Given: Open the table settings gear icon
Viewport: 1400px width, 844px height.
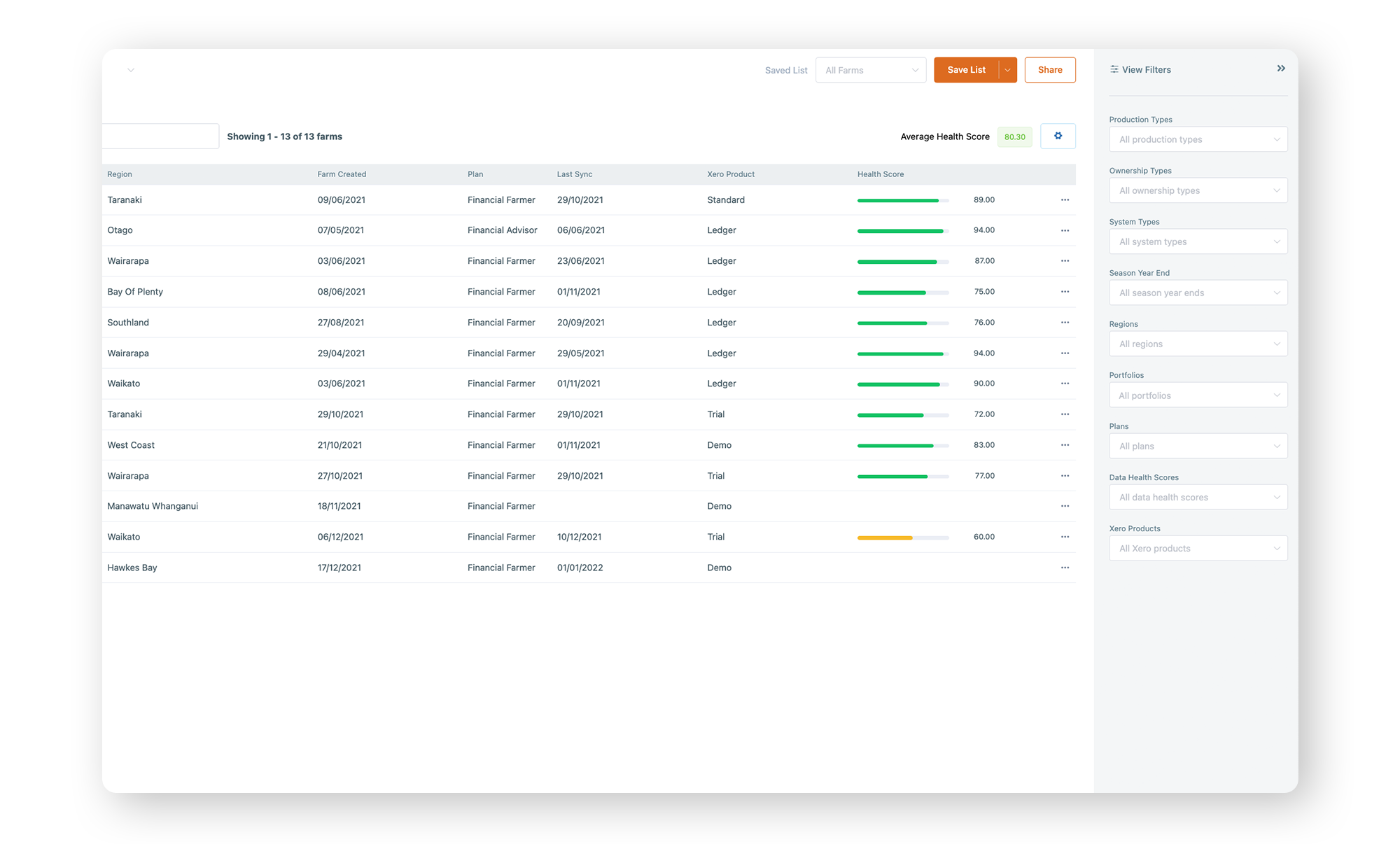Looking at the screenshot, I should 1058,136.
